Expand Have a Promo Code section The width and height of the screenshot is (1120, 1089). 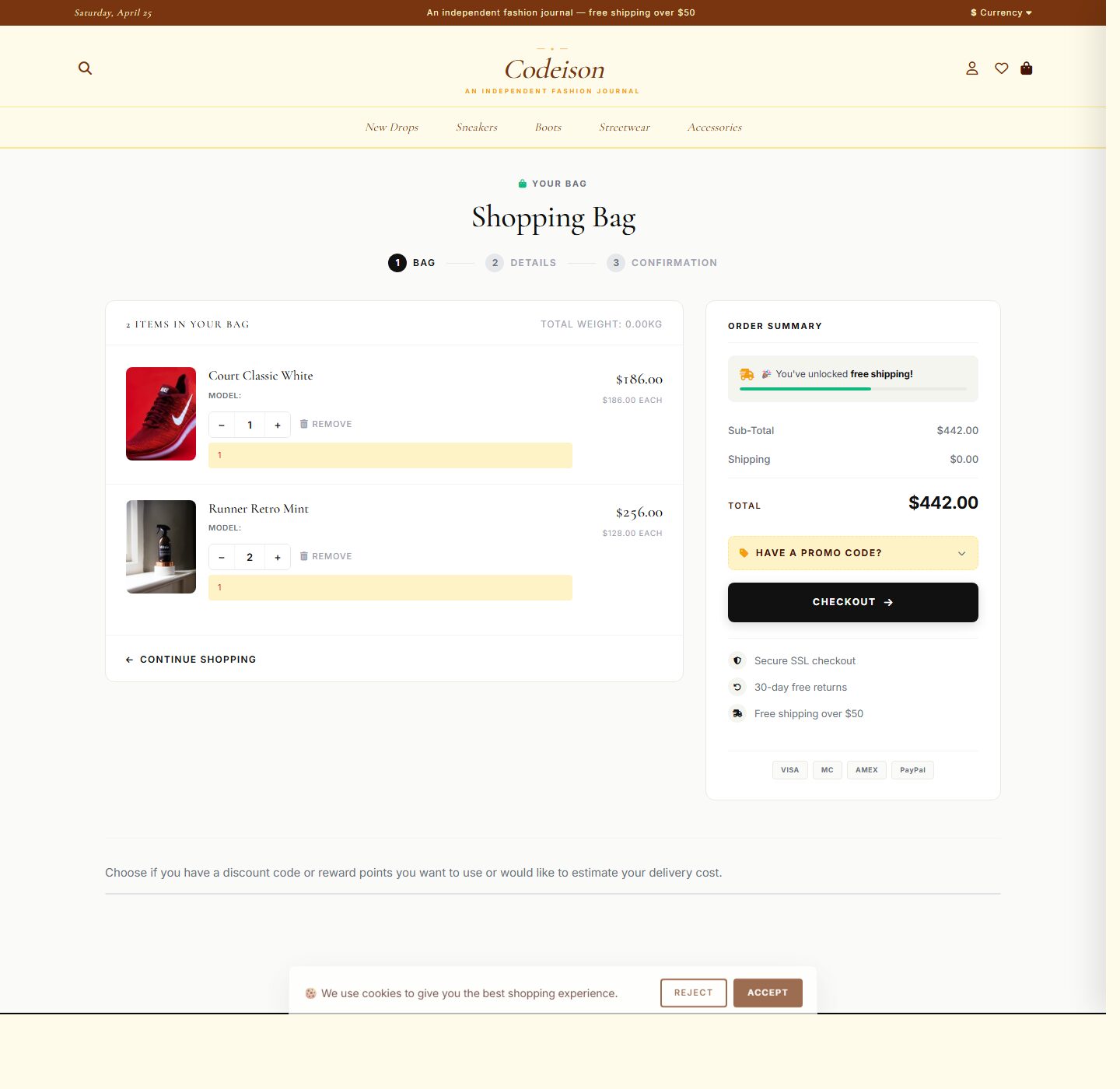click(853, 553)
